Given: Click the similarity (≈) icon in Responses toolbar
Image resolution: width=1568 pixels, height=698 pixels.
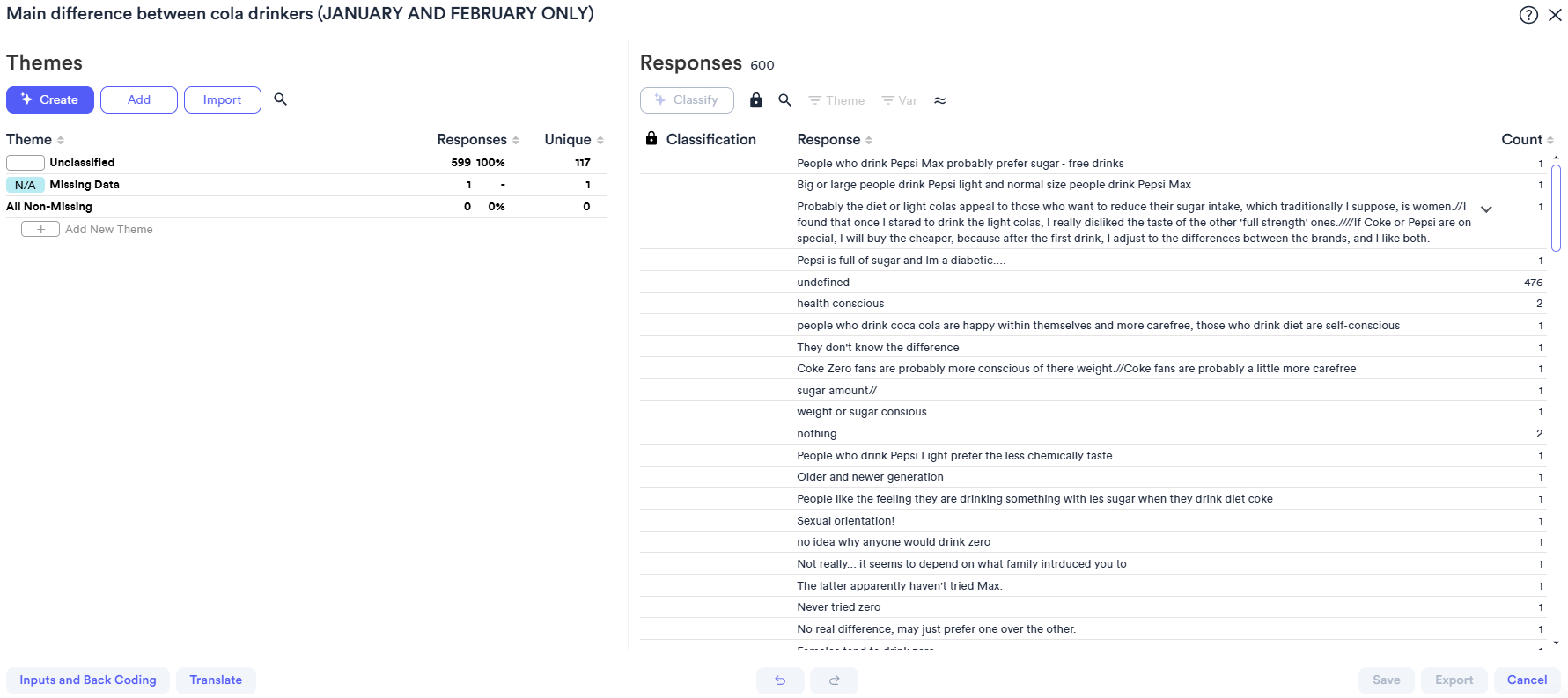Looking at the screenshot, I should pyautogui.click(x=940, y=100).
